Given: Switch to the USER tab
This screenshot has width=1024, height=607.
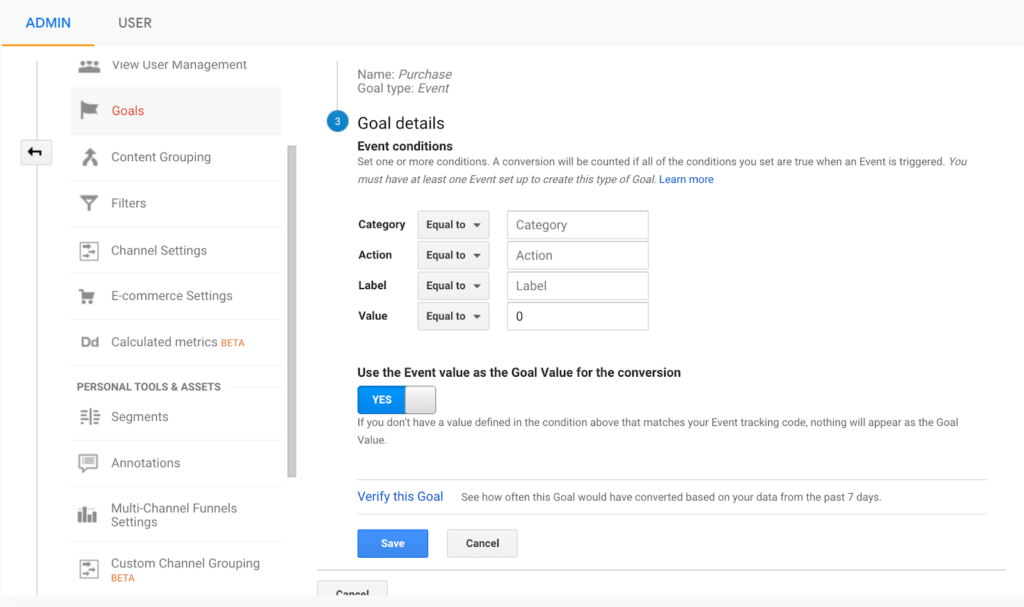Looking at the screenshot, I should [x=134, y=22].
